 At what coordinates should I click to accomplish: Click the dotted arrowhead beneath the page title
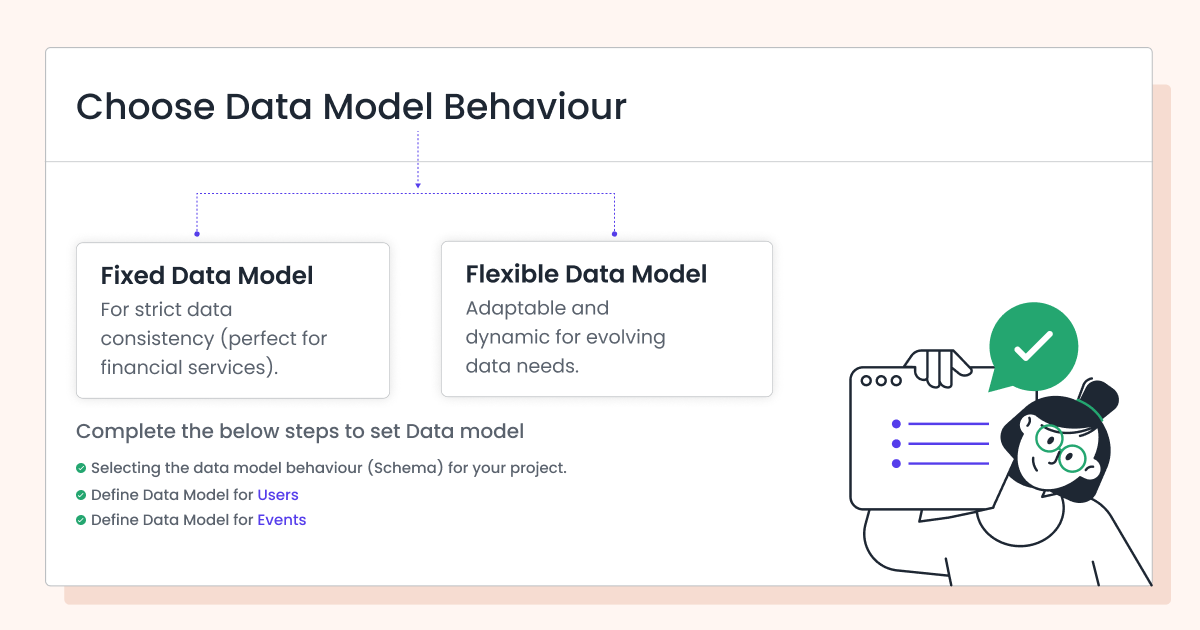(x=418, y=184)
